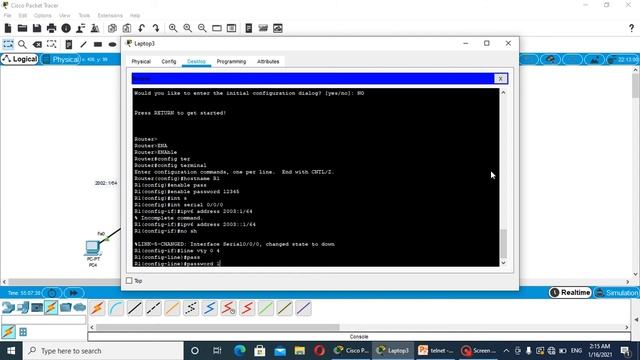Select the Delete tool icon
The image size is (640, 360).
point(37,44)
